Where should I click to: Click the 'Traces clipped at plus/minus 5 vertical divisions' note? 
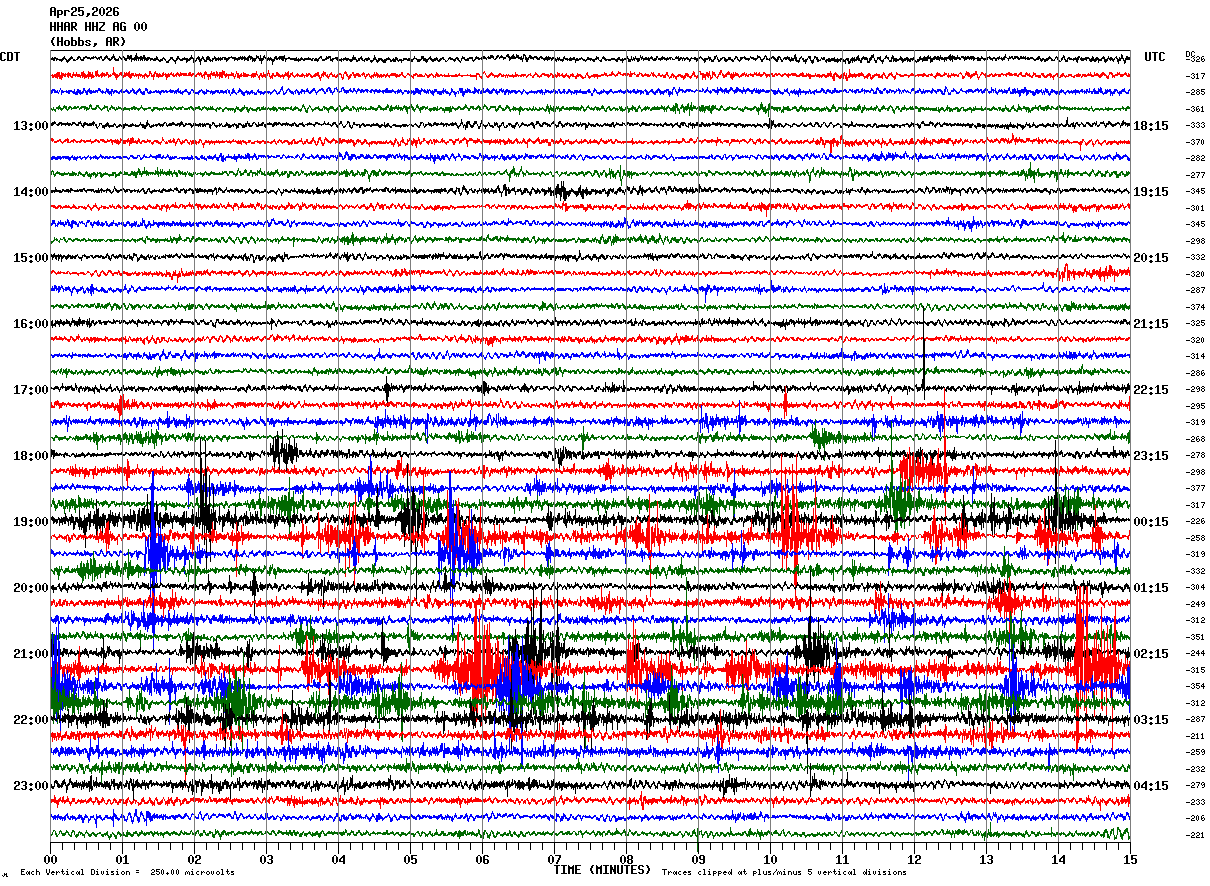click(x=784, y=873)
